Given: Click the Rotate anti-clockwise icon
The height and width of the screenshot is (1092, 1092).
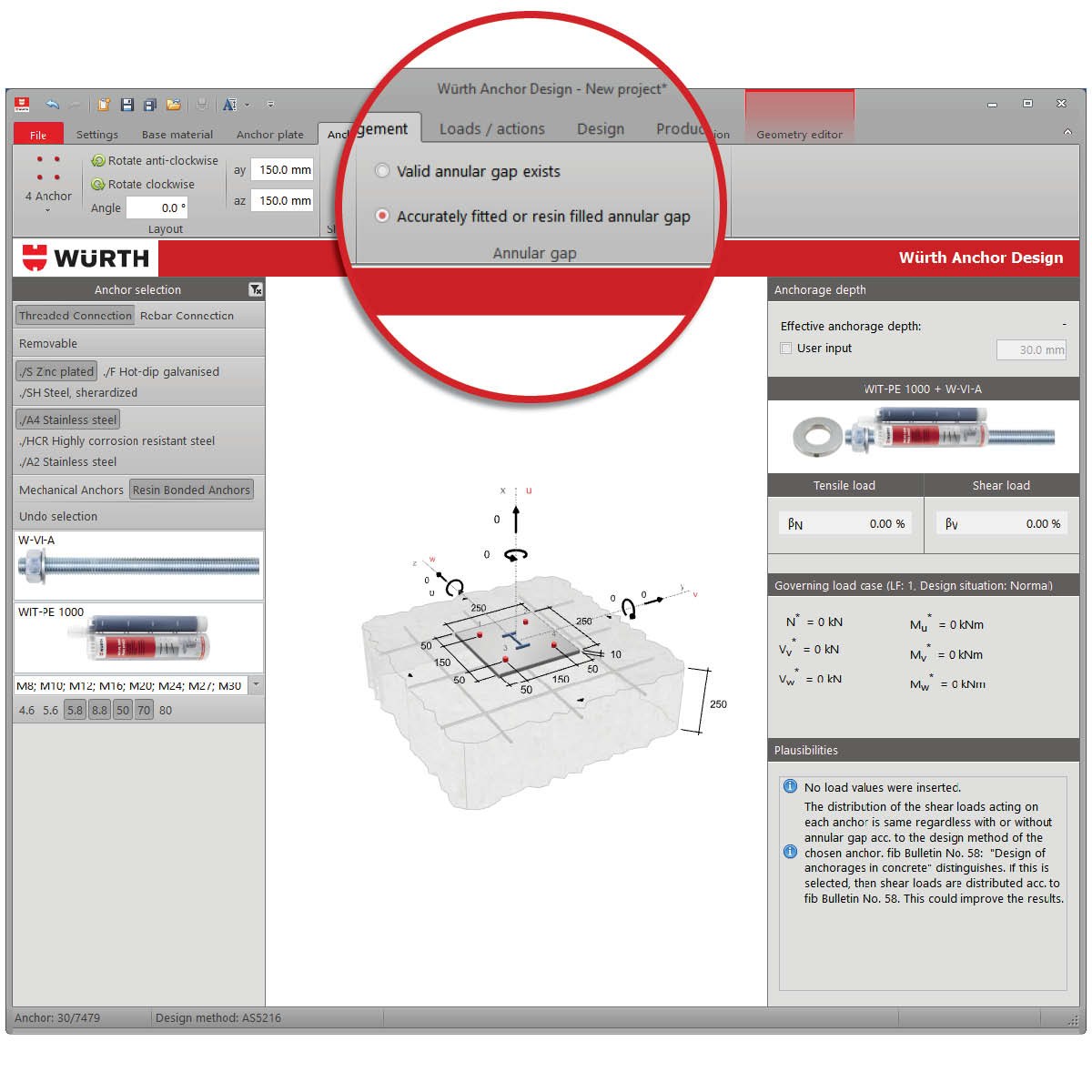Looking at the screenshot, I should click(x=98, y=161).
